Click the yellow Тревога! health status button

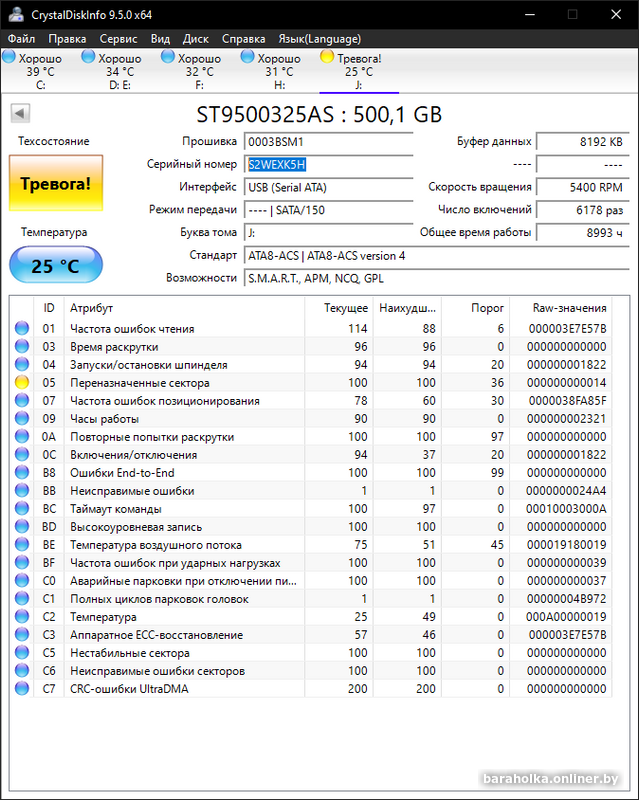tap(55, 183)
